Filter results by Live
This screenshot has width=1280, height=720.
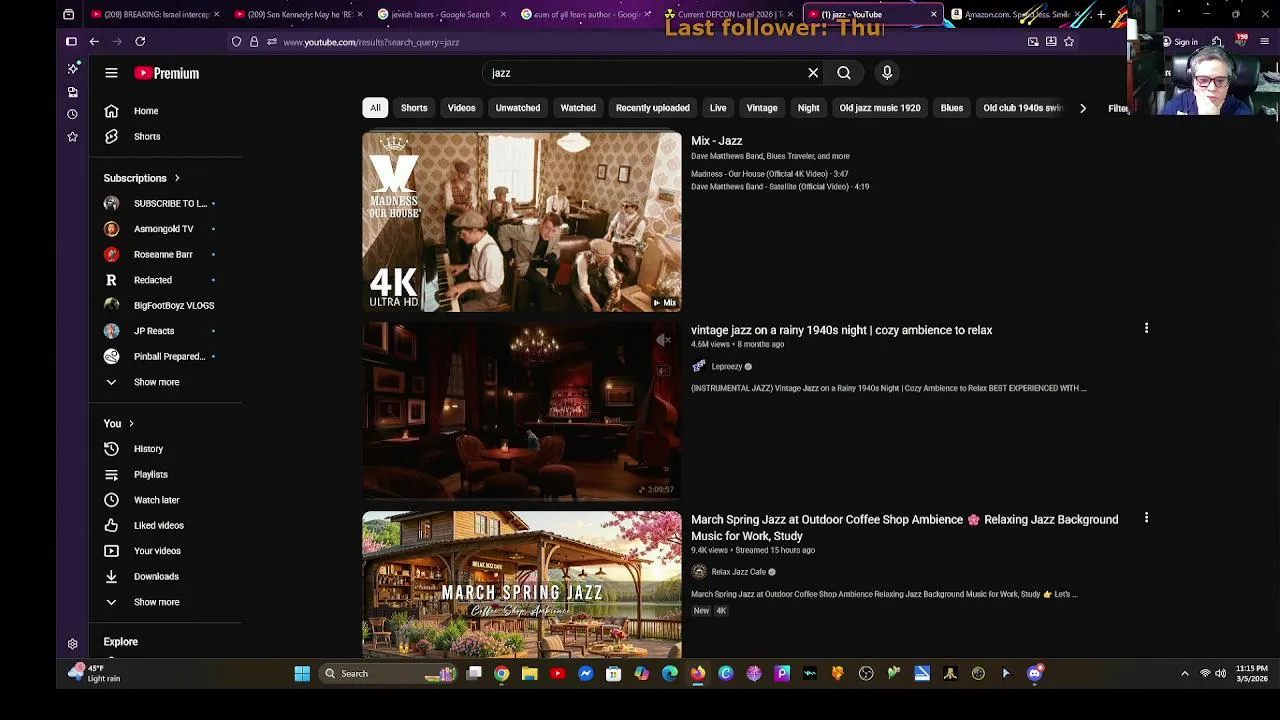pos(718,108)
